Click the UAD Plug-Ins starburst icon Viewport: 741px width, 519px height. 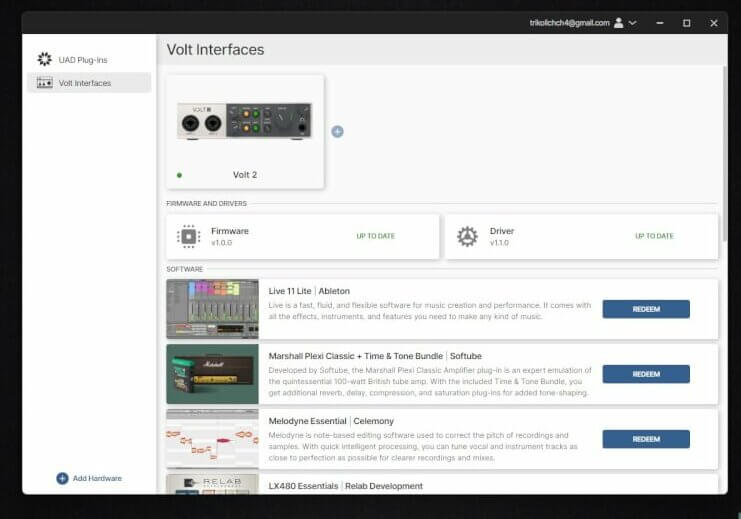44,59
